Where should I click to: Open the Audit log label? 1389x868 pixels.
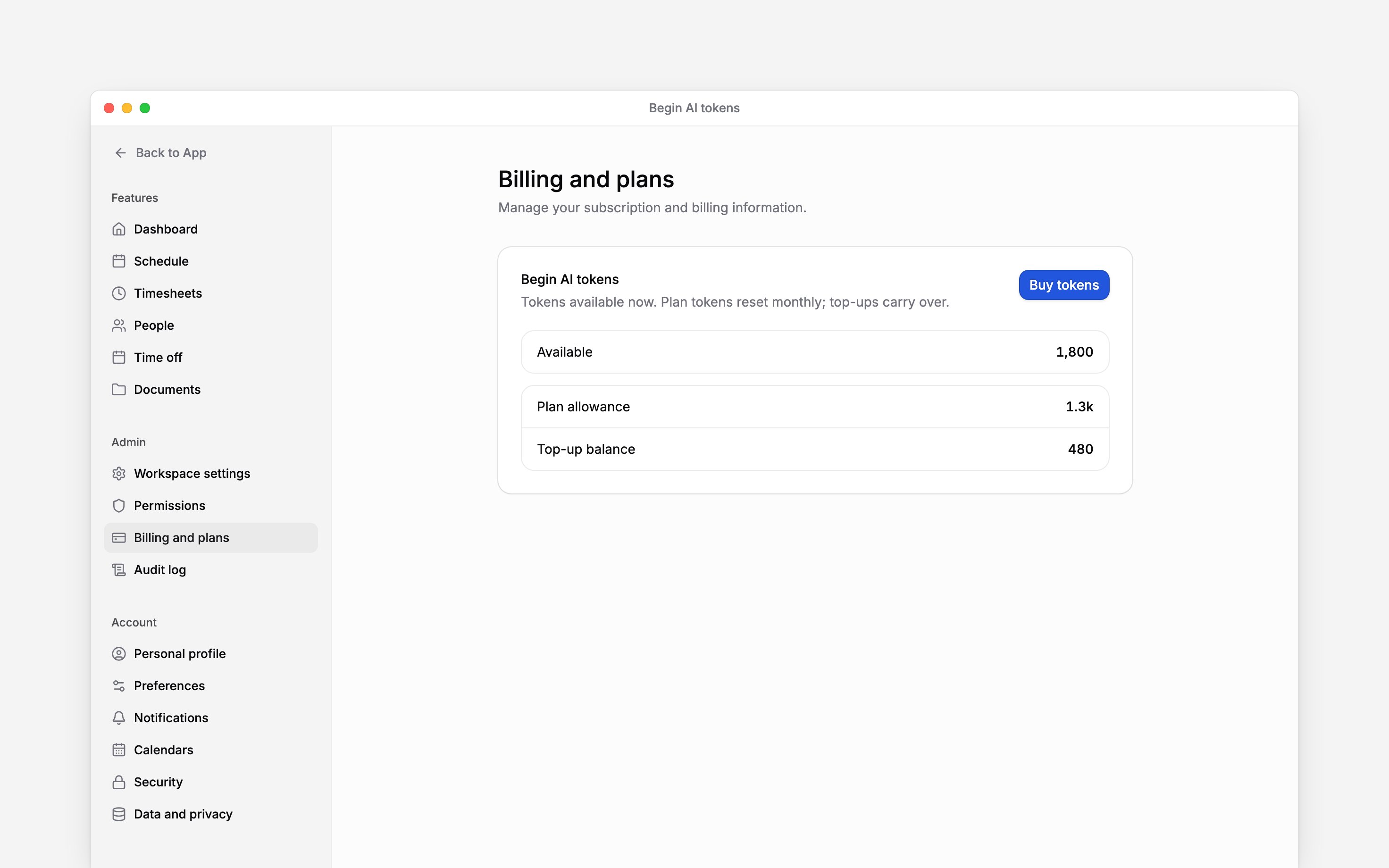click(x=160, y=570)
